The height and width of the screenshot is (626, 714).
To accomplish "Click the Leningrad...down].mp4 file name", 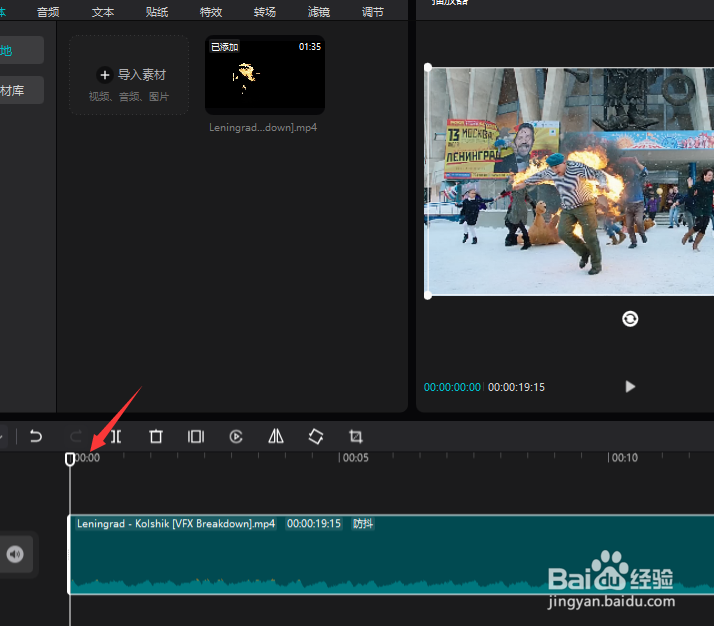I will 263,127.
